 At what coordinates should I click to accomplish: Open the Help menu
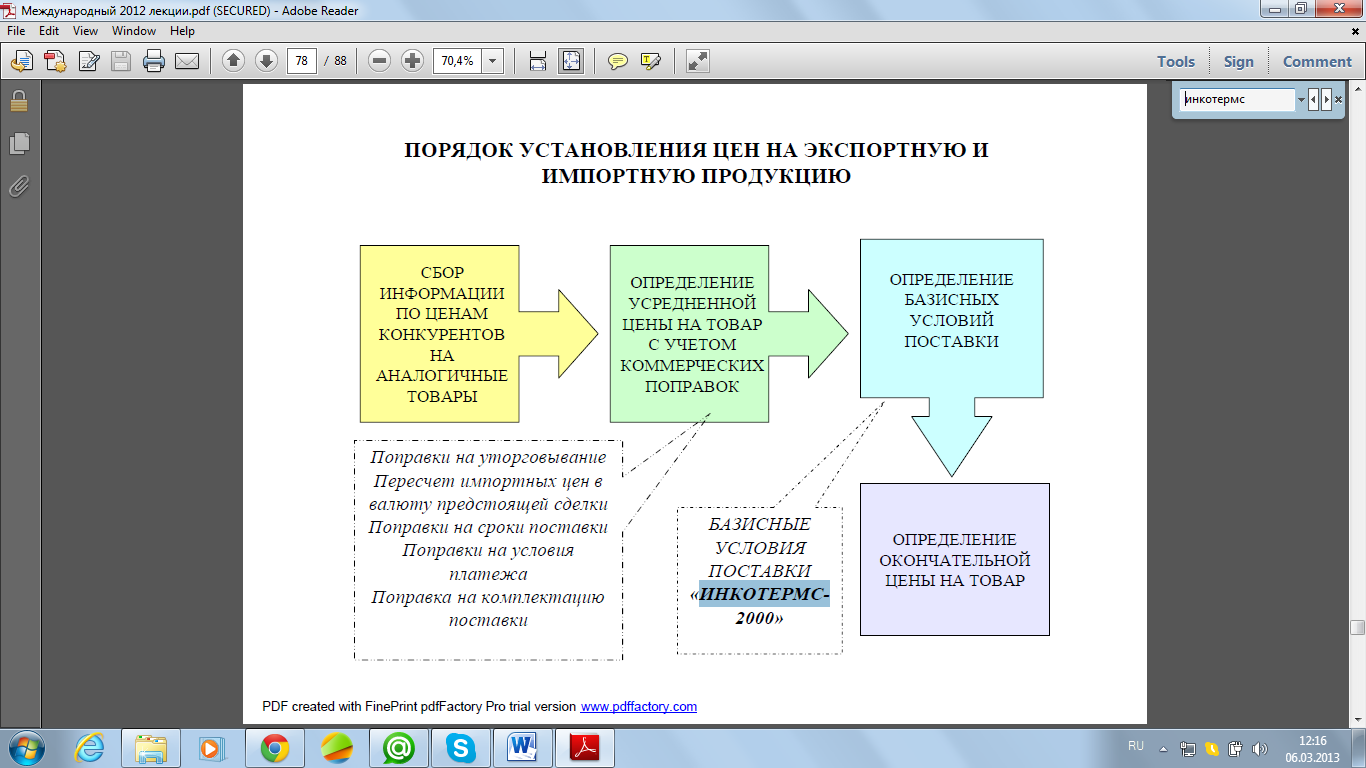point(182,31)
